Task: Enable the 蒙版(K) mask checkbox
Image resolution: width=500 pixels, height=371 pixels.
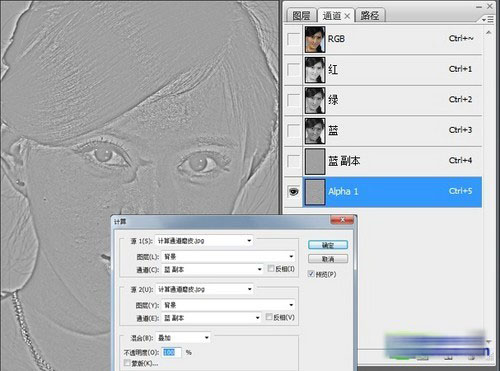Action: [127, 363]
